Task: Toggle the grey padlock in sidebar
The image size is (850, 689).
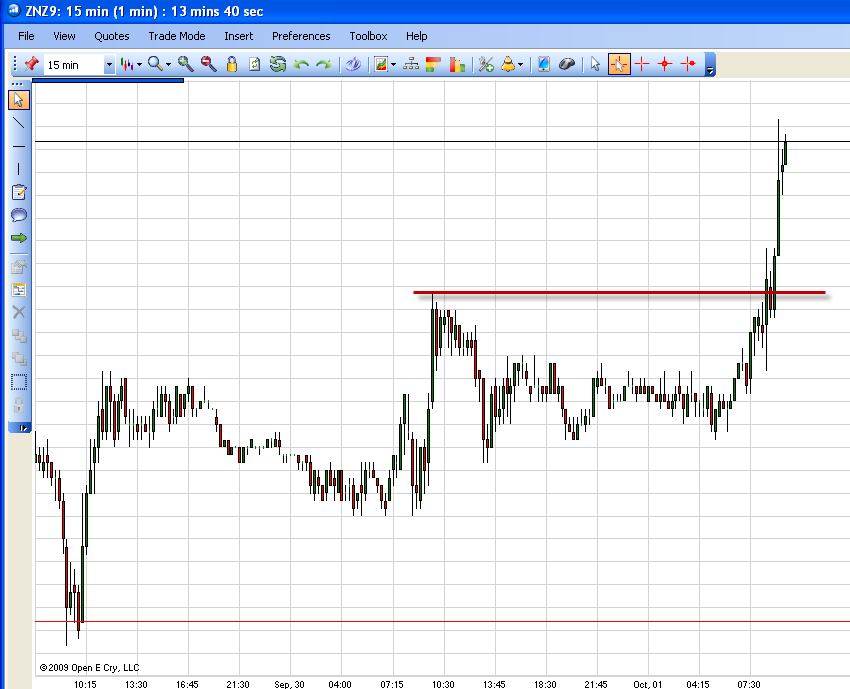Action: point(19,405)
